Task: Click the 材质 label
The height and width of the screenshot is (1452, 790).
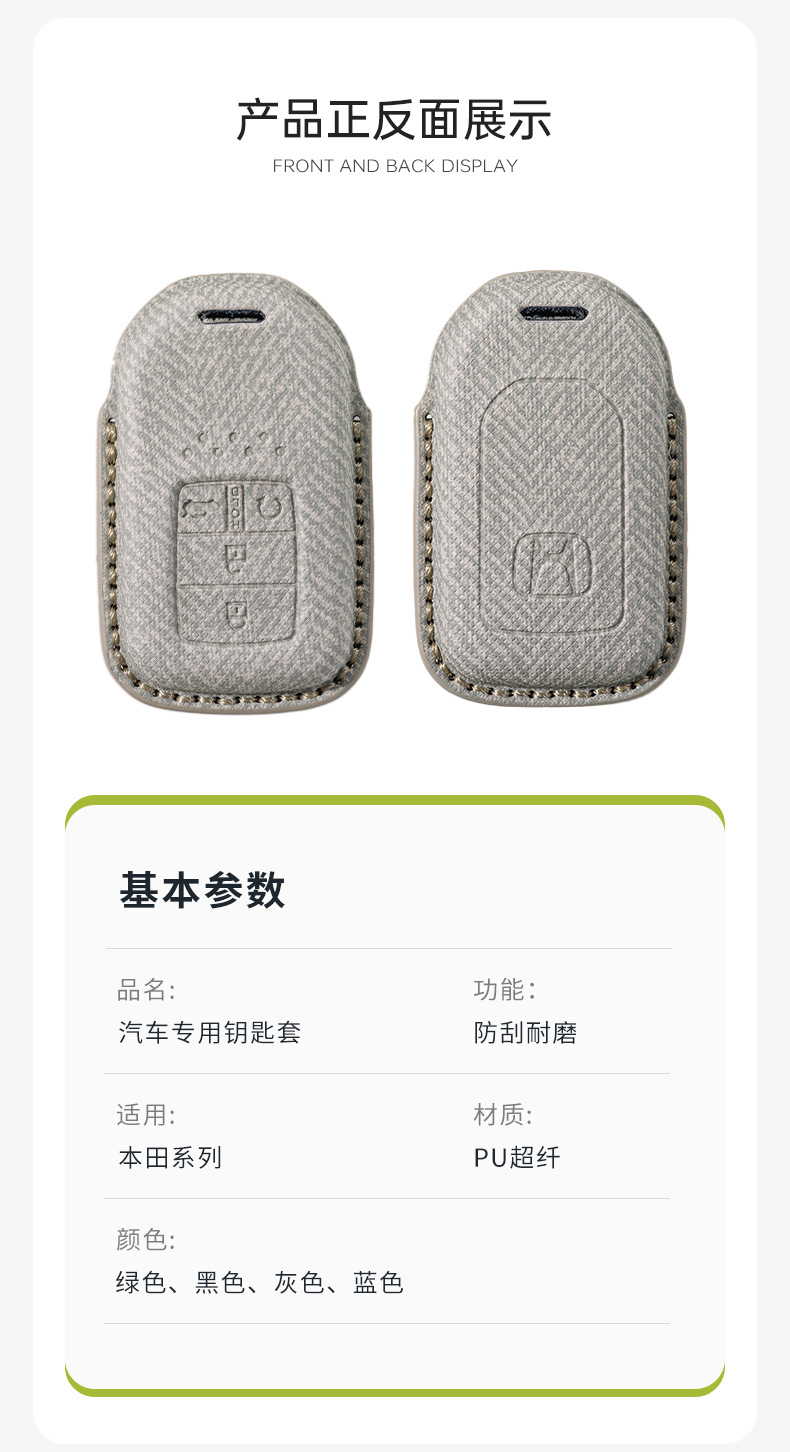Action: pyautogui.click(x=503, y=1115)
